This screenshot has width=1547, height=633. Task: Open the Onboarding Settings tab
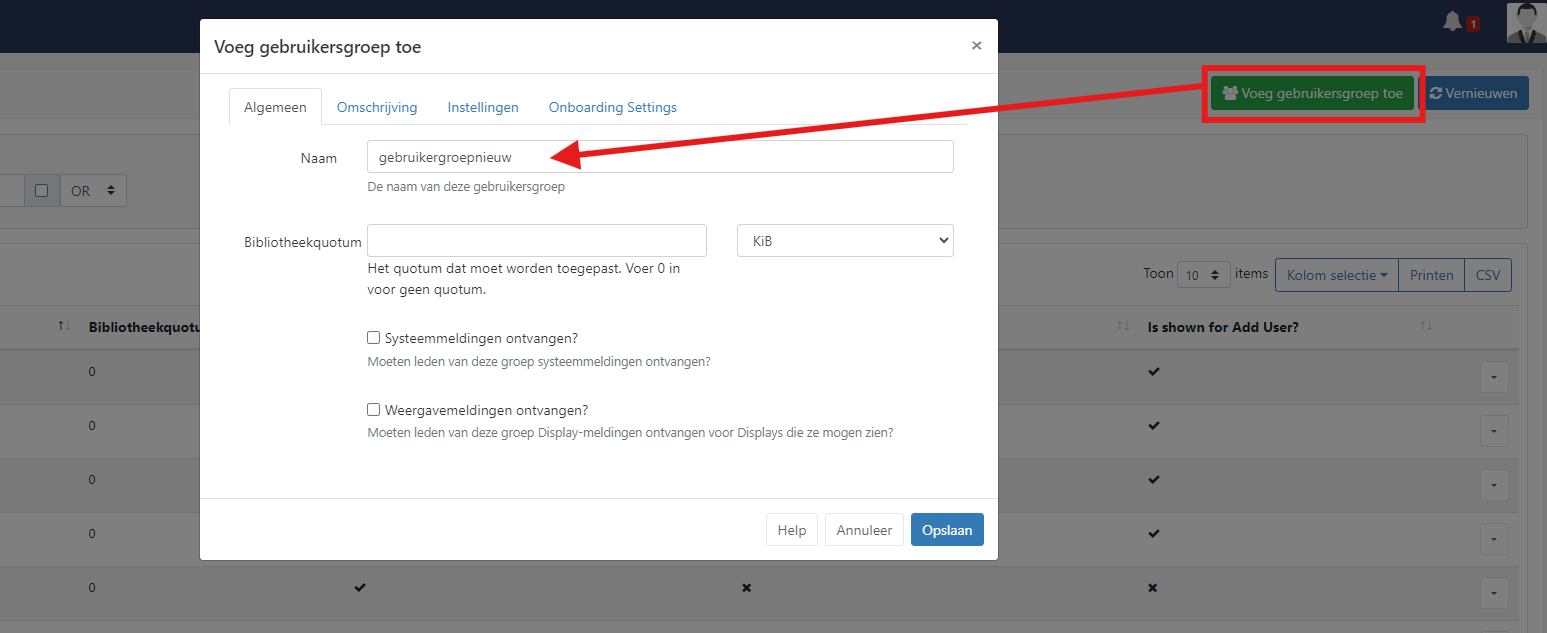click(x=612, y=107)
